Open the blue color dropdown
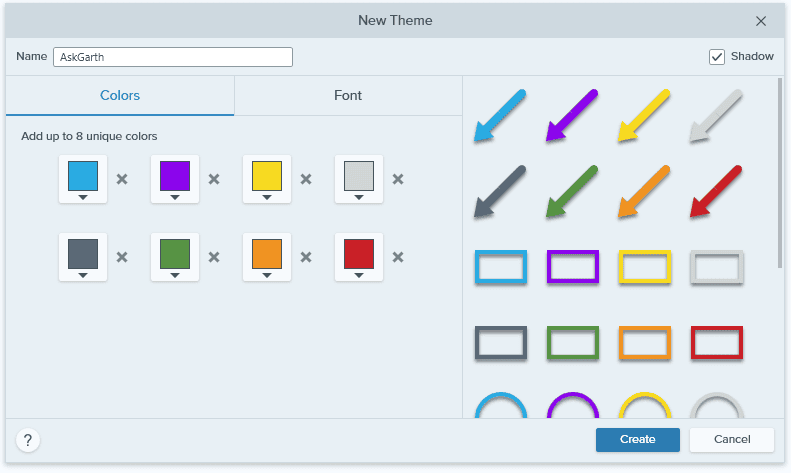 (83, 197)
